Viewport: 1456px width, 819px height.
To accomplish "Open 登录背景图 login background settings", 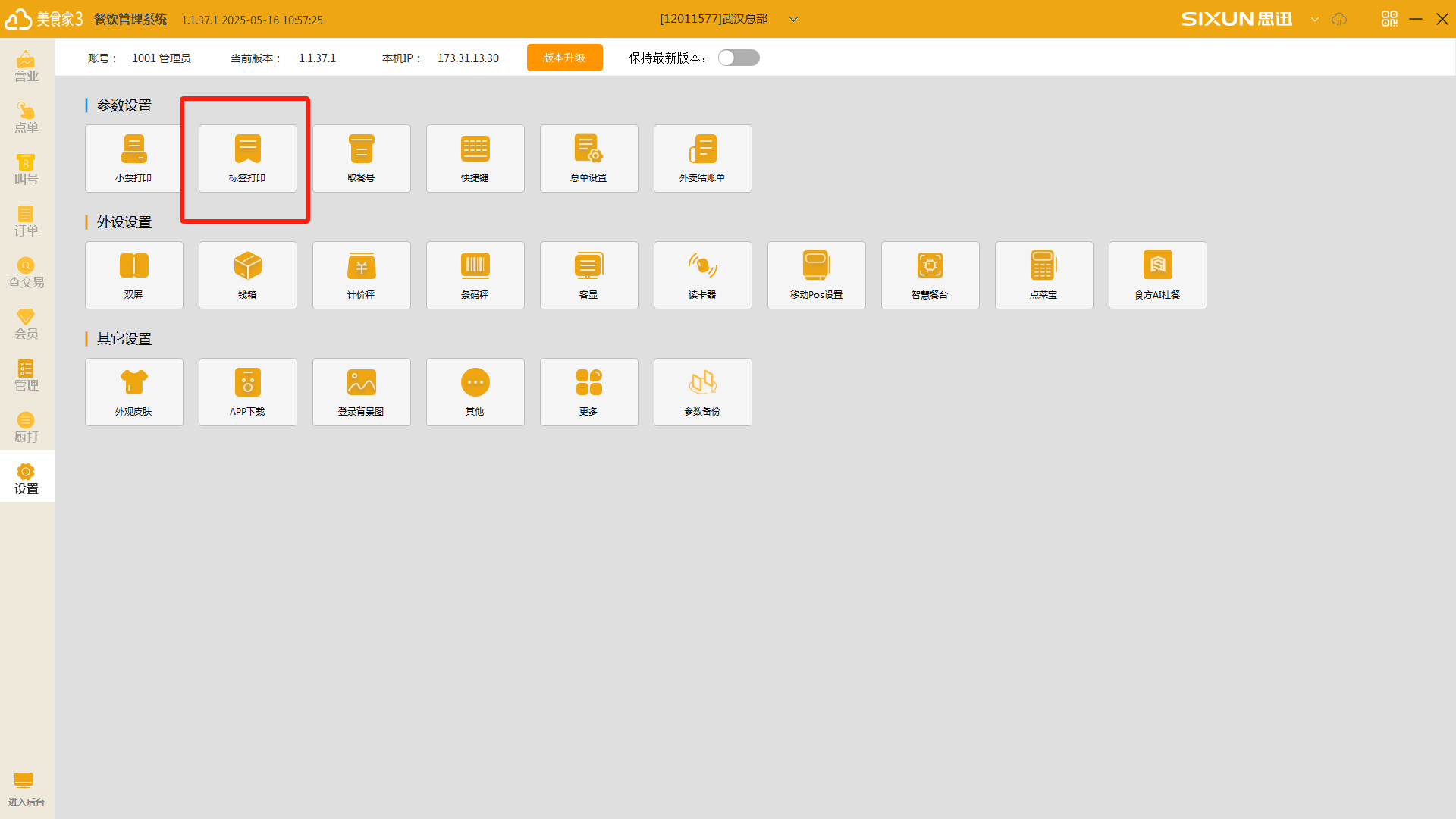I will click(x=361, y=392).
